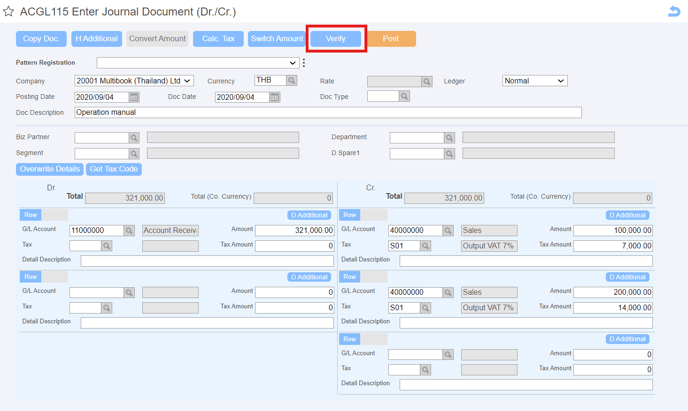Click Tax field S01 on 200,000.00 Cr. line

404,307
